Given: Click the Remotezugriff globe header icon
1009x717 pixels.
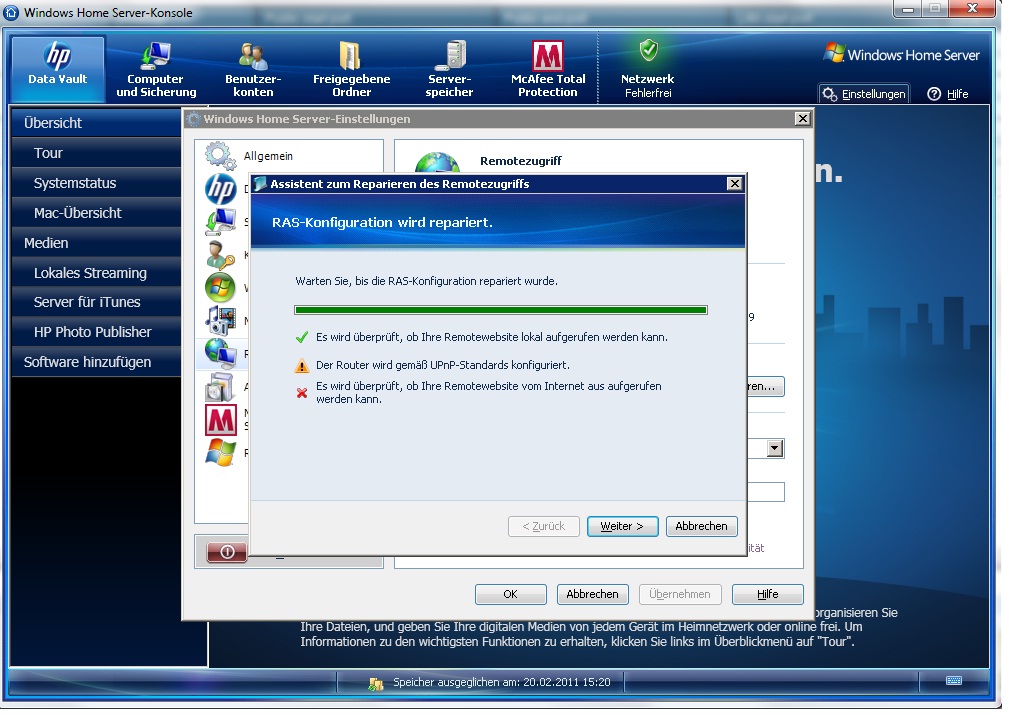Looking at the screenshot, I should click(x=438, y=163).
